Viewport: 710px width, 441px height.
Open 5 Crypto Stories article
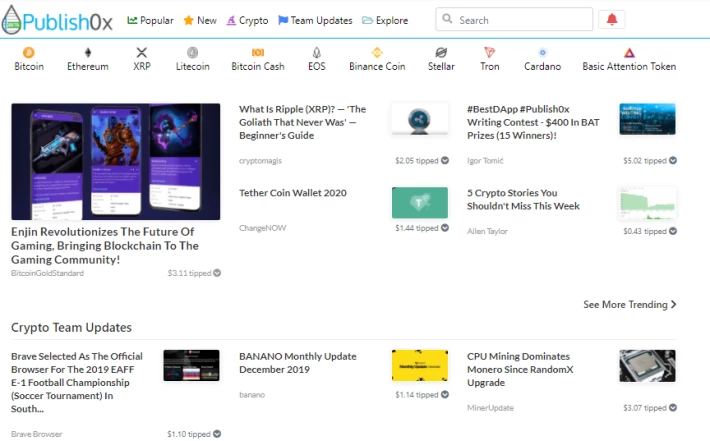pos(523,199)
